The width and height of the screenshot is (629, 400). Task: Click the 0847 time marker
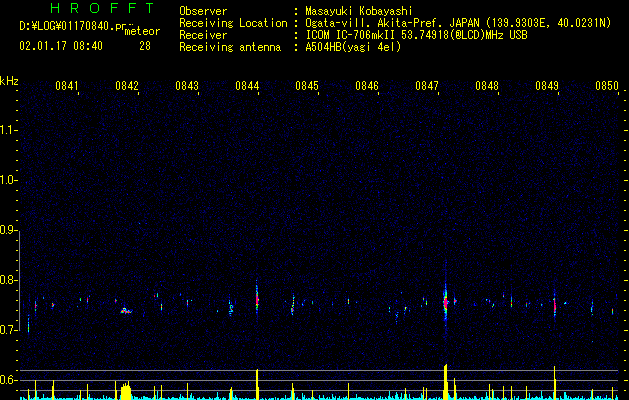427,86
